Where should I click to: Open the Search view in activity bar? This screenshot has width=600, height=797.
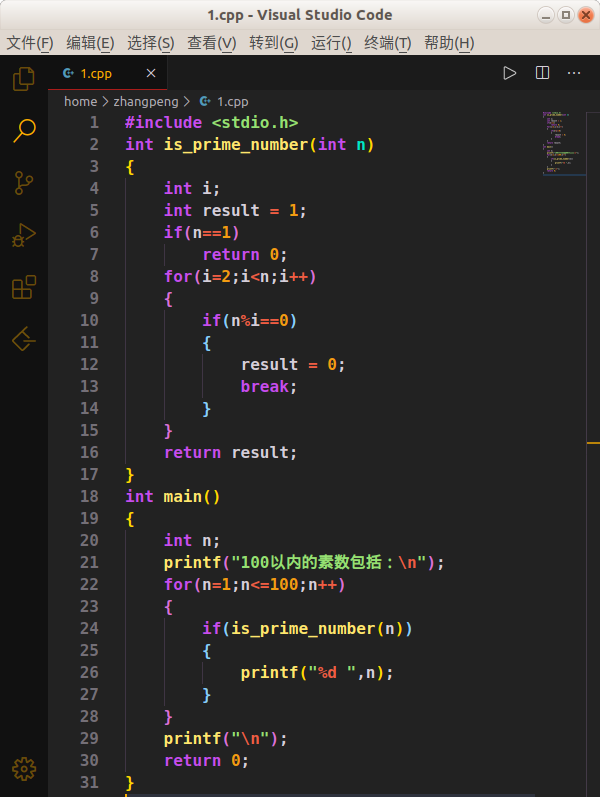[24, 130]
